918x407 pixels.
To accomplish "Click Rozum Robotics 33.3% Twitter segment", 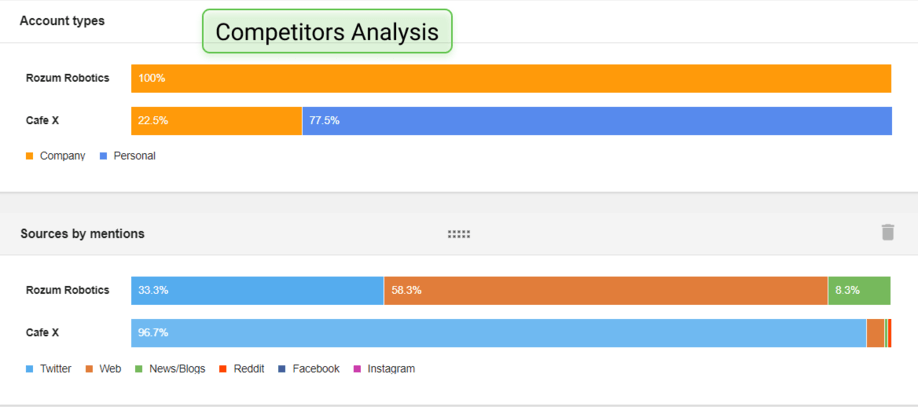I will point(257,290).
